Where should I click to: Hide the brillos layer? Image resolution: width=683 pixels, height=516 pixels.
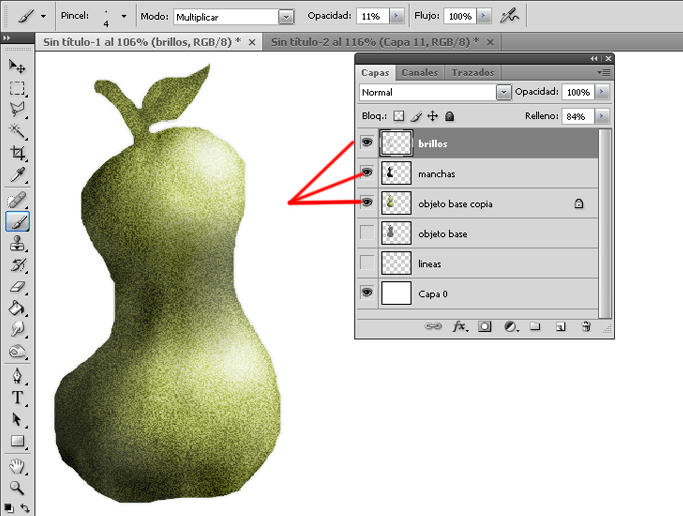[x=367, y=142]
